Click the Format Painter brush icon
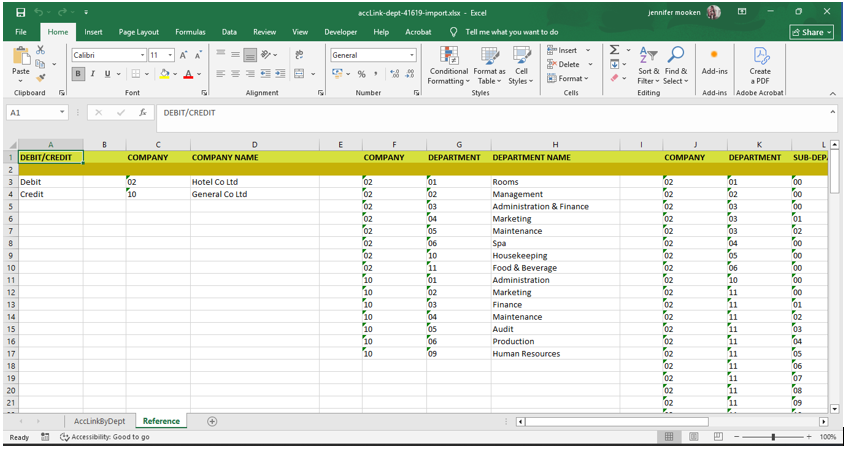Viewport: 847px width, 451px height. tap(41, 78)
